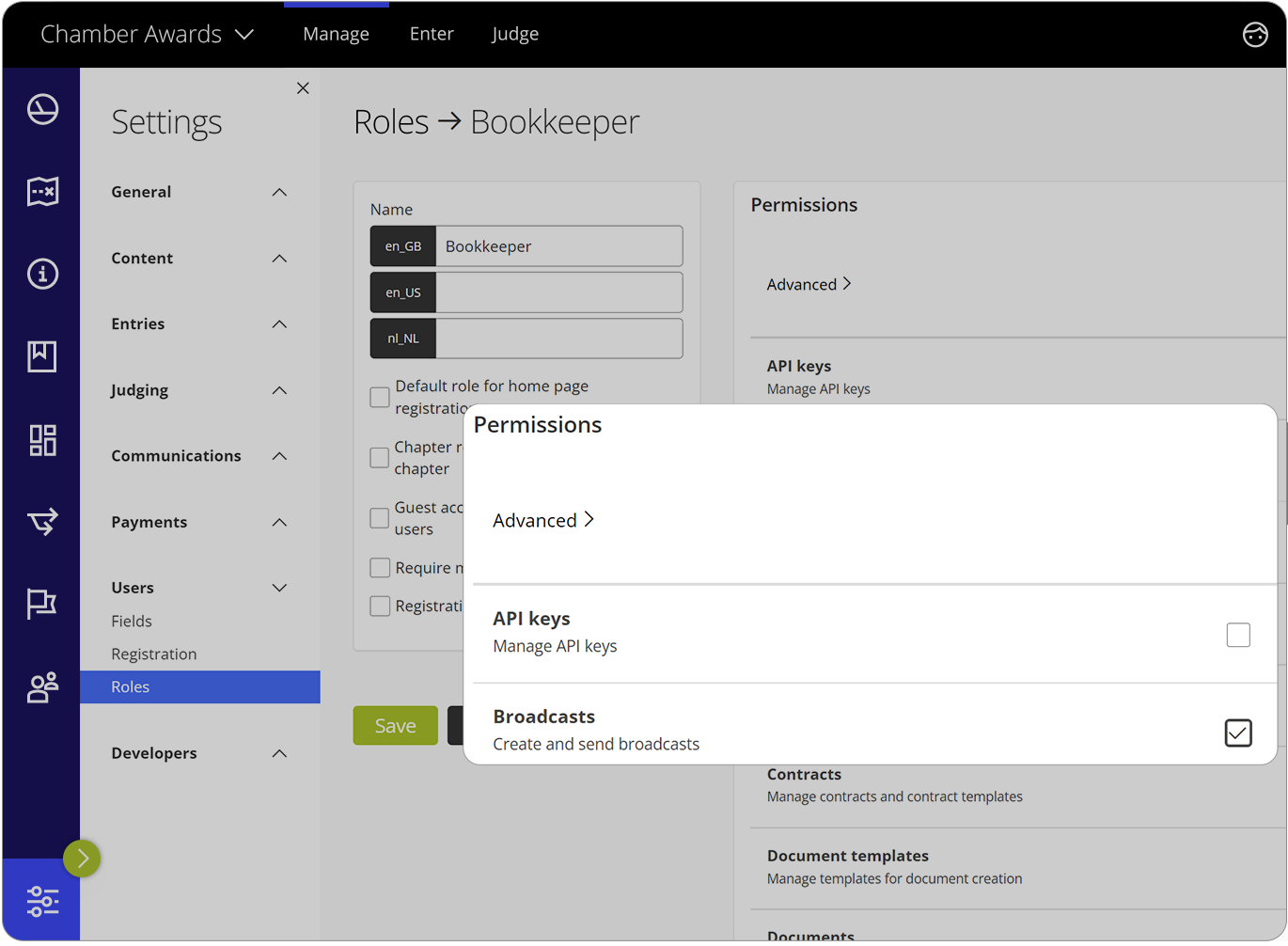Select the send arrow icon in sidebar
Screen dimensions: 1288x946
[41, 522]
